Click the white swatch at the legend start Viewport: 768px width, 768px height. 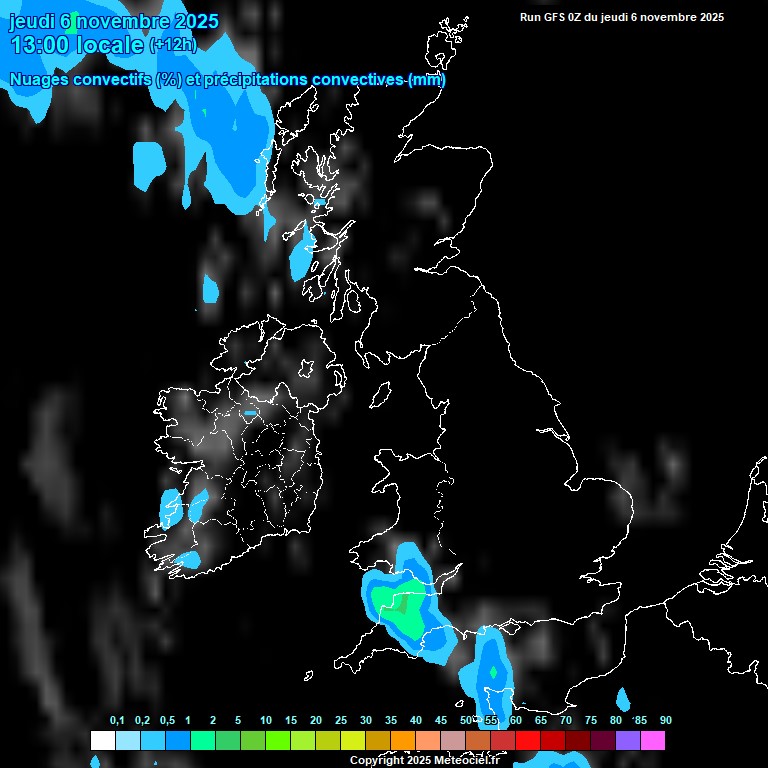102,740
